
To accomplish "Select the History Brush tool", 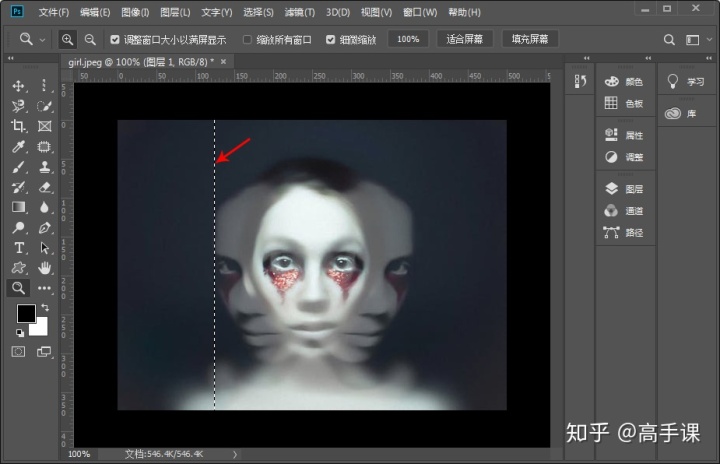I will click(x=18, y=187).
